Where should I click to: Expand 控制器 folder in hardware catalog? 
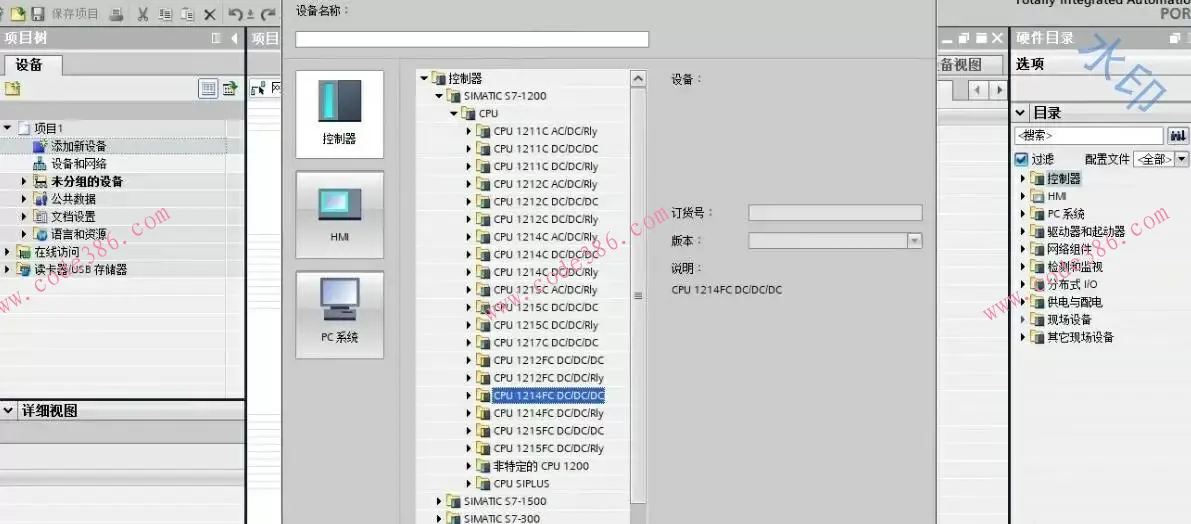point(1022,179)
